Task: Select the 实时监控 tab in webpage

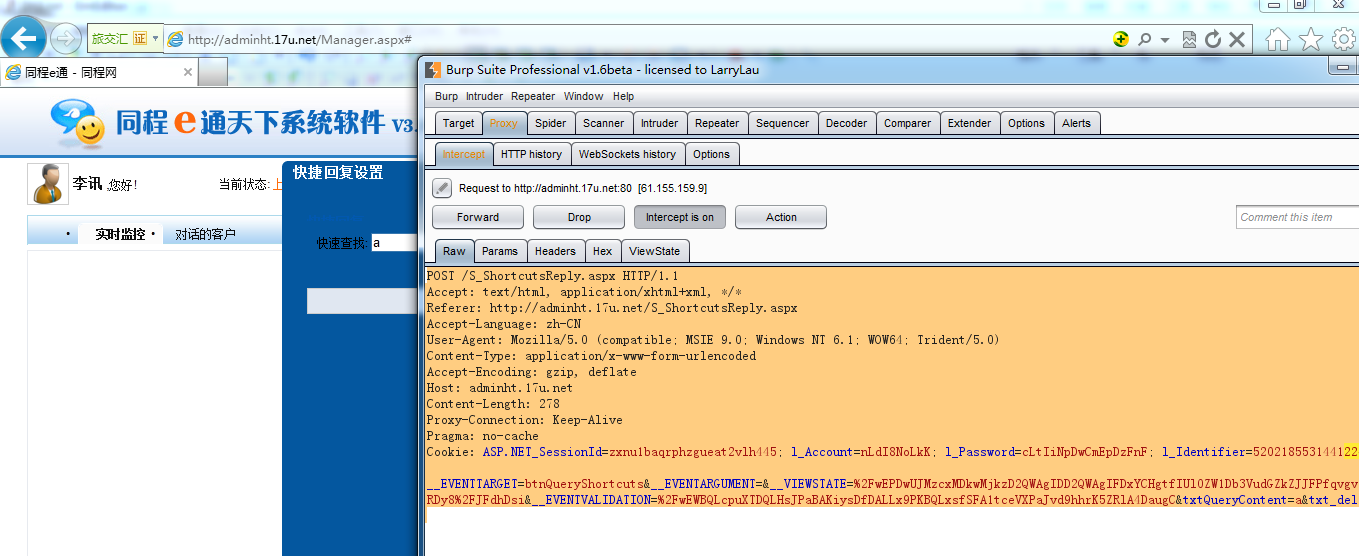Action: tap(120, 234)
